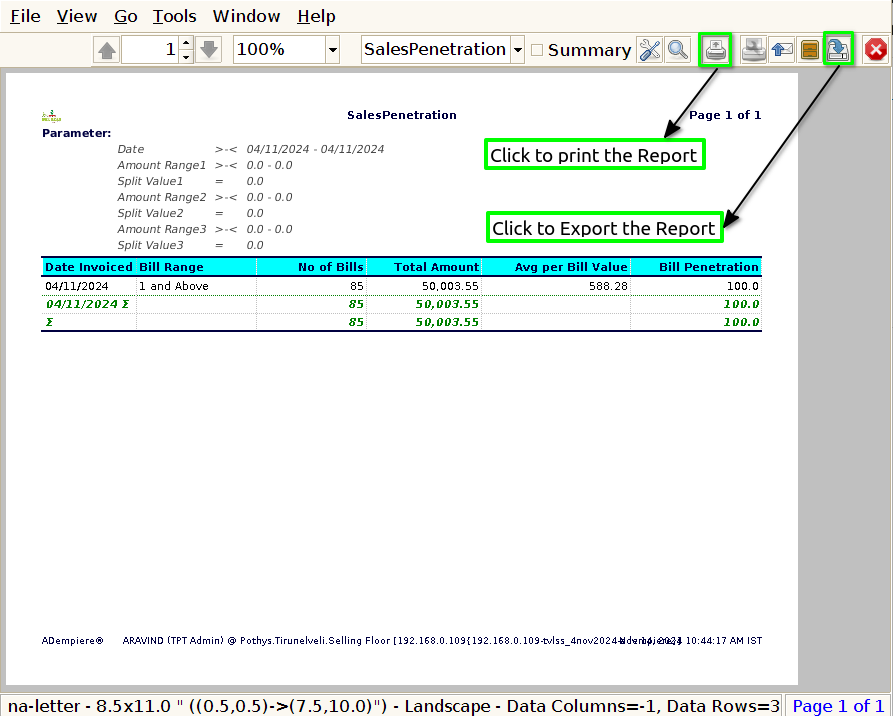Go to previous page with up arrow

[x=106, y=50]
